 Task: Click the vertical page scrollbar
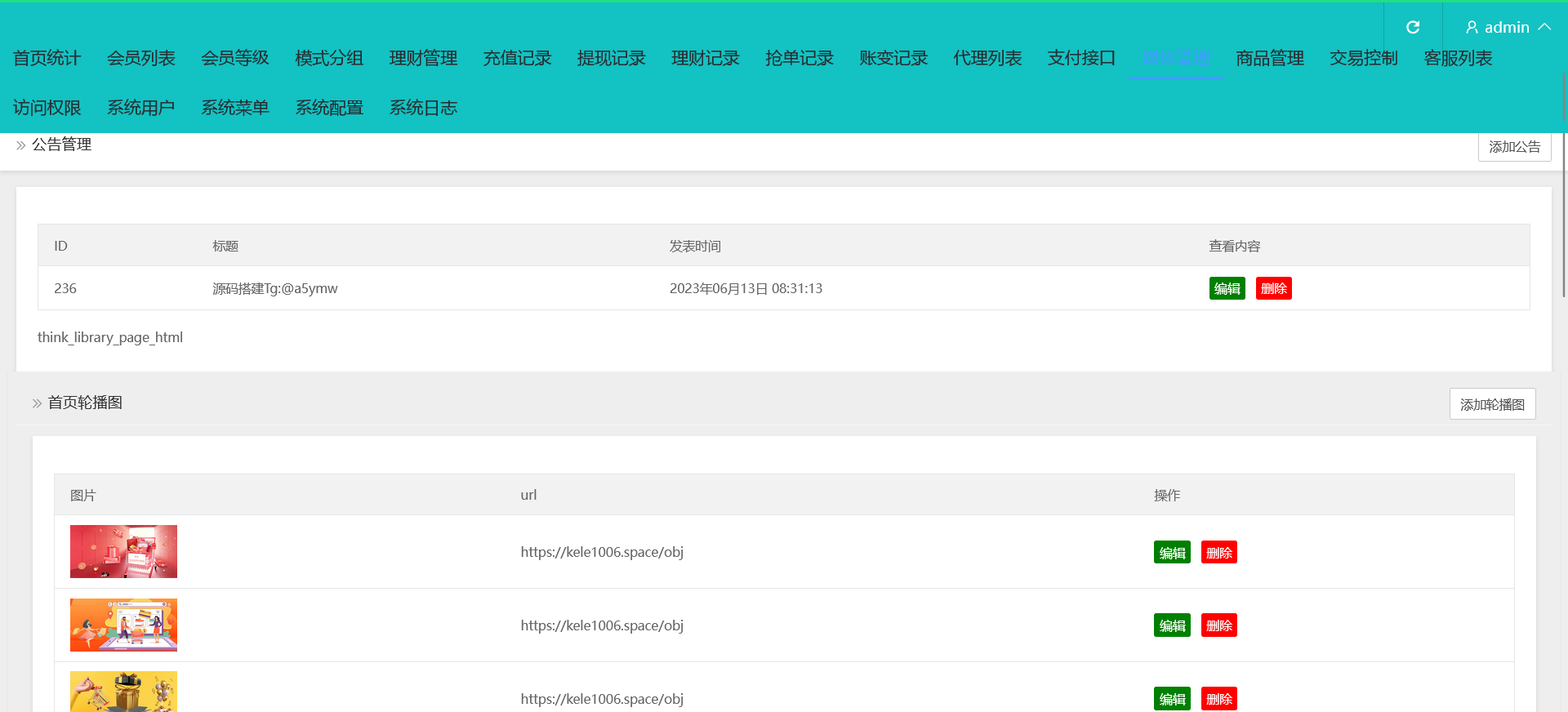(x=1563, y=188)
